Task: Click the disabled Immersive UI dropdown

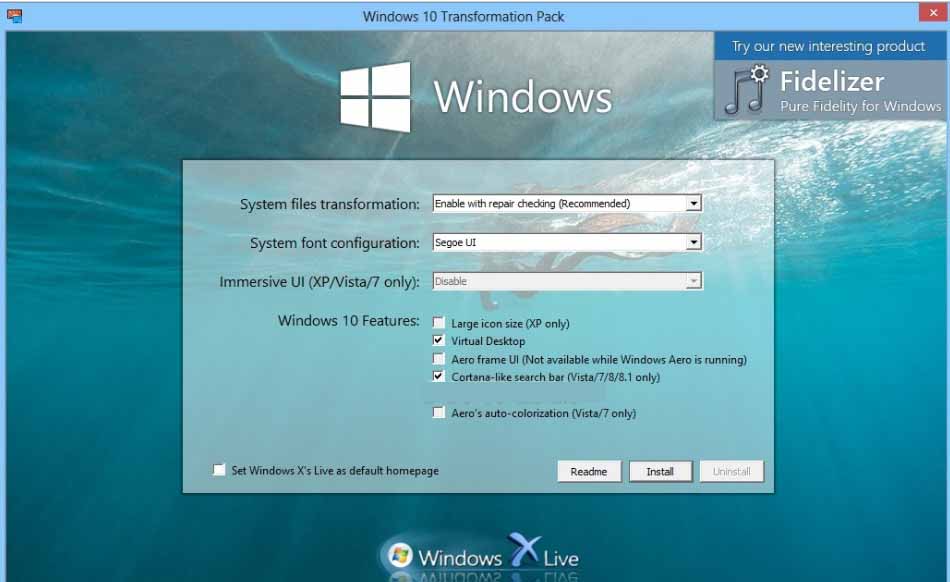Action: pos(567,280)
